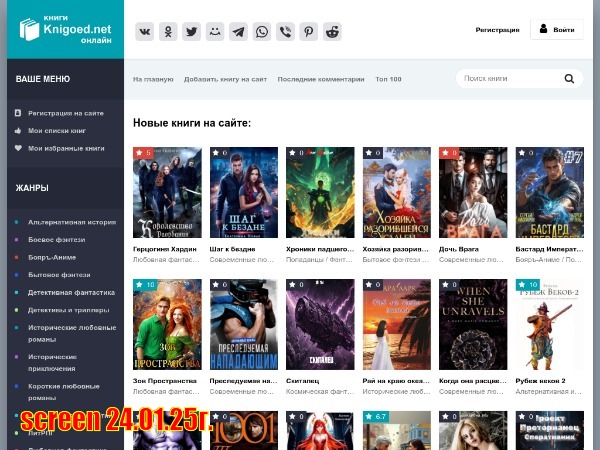Click Бояръ-Аниме genre under Бастард Императора
600x450 pixels.
coord(538,259)
